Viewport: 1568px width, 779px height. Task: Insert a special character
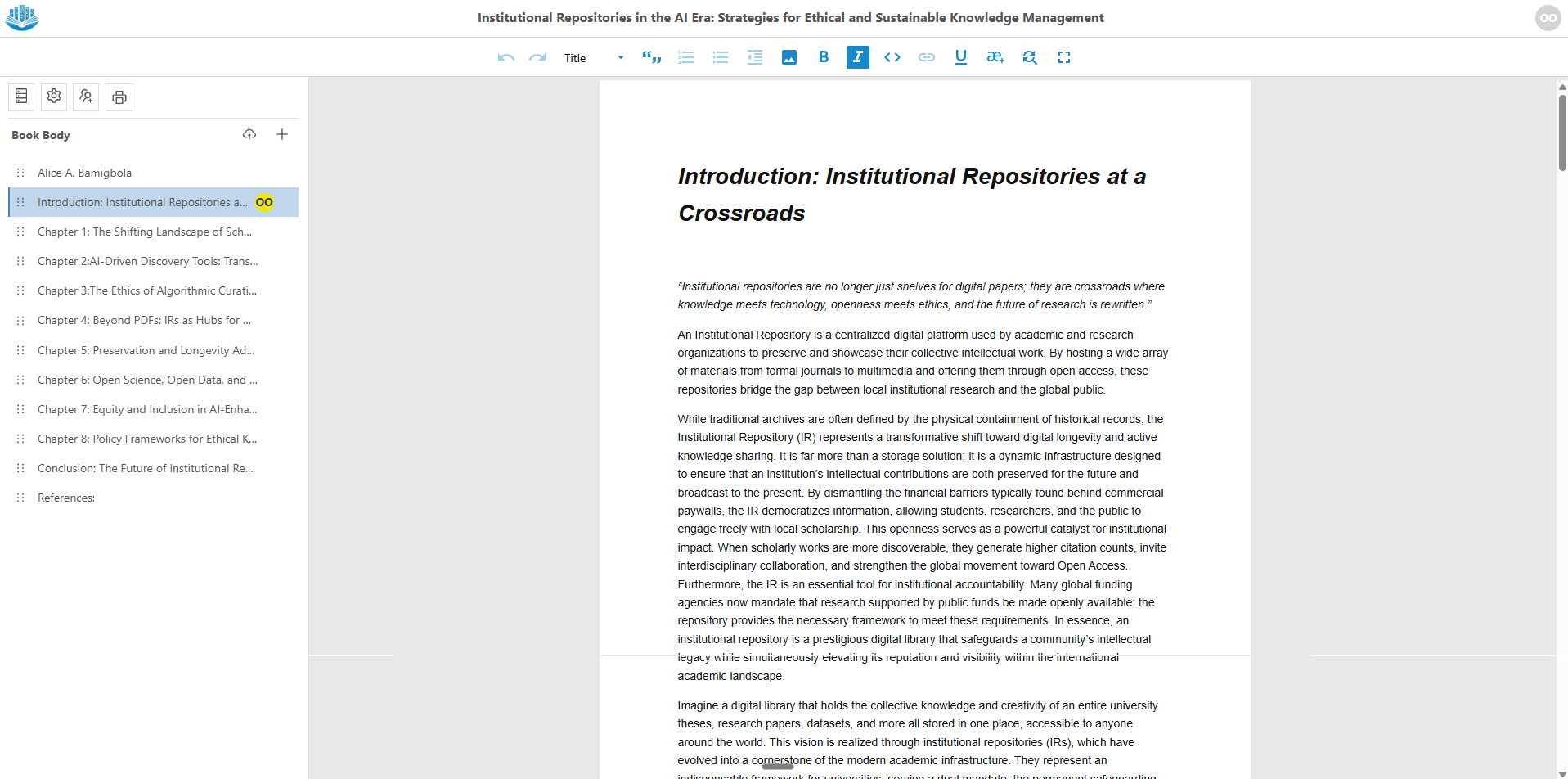point(995,57)
